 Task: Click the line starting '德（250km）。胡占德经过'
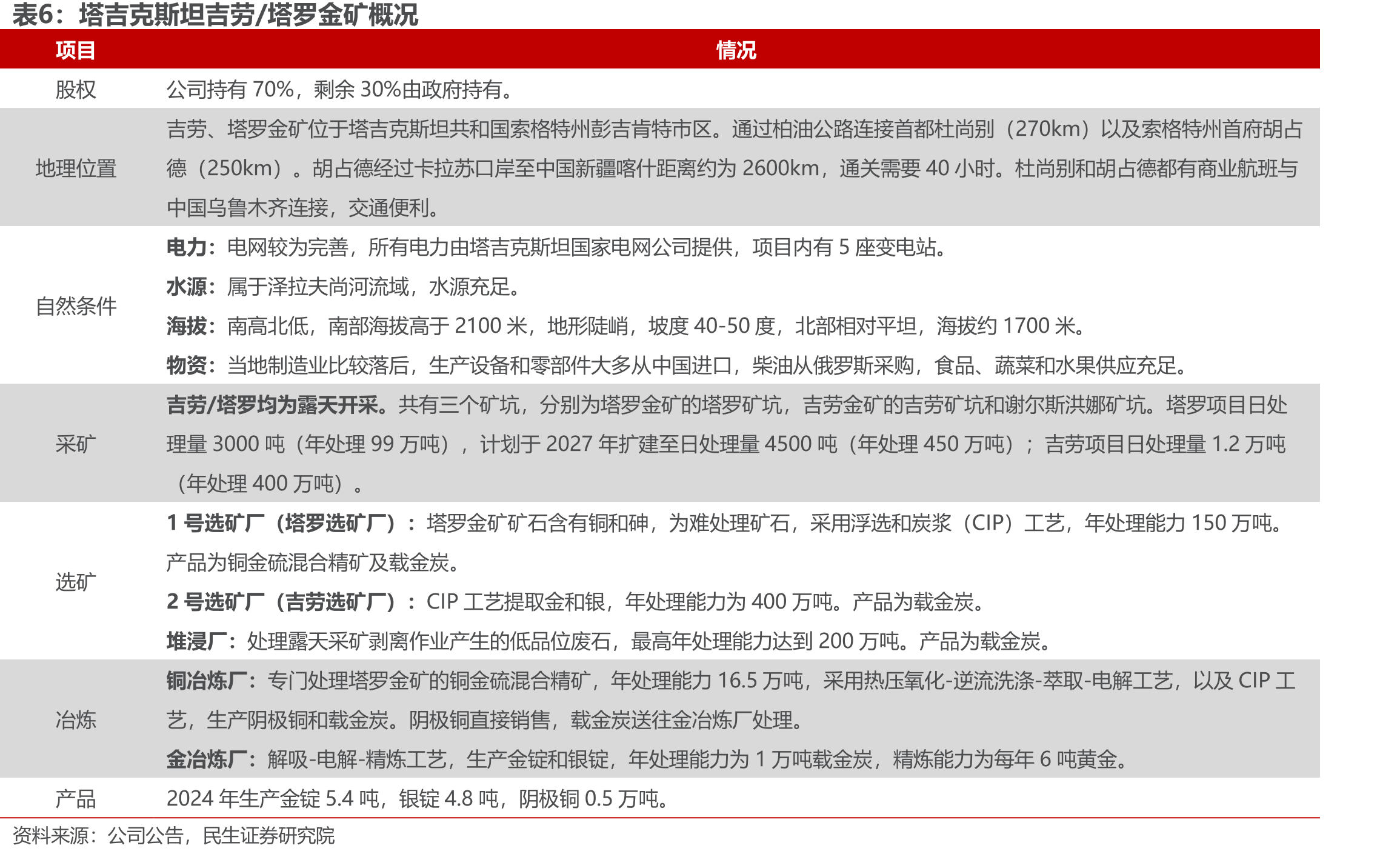(x=732, y=168)
